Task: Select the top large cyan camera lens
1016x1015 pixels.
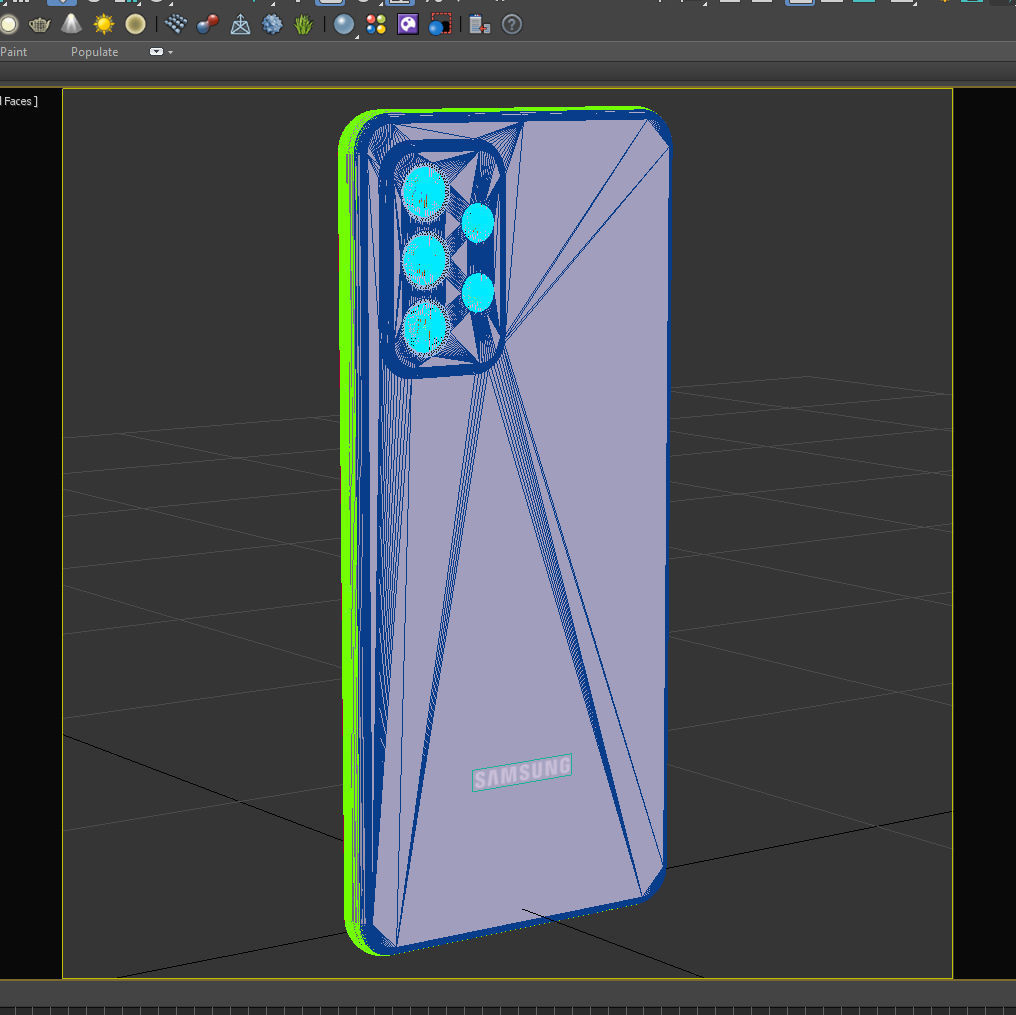Action: tap(425, 192)
